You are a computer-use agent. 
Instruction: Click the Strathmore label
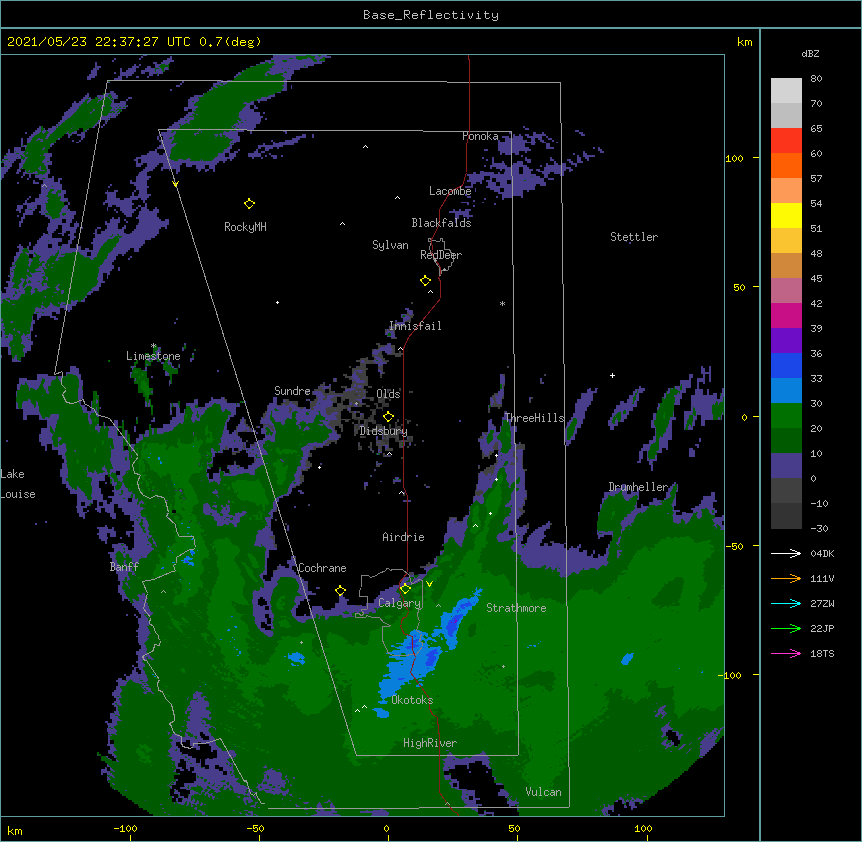click(516, 608)
